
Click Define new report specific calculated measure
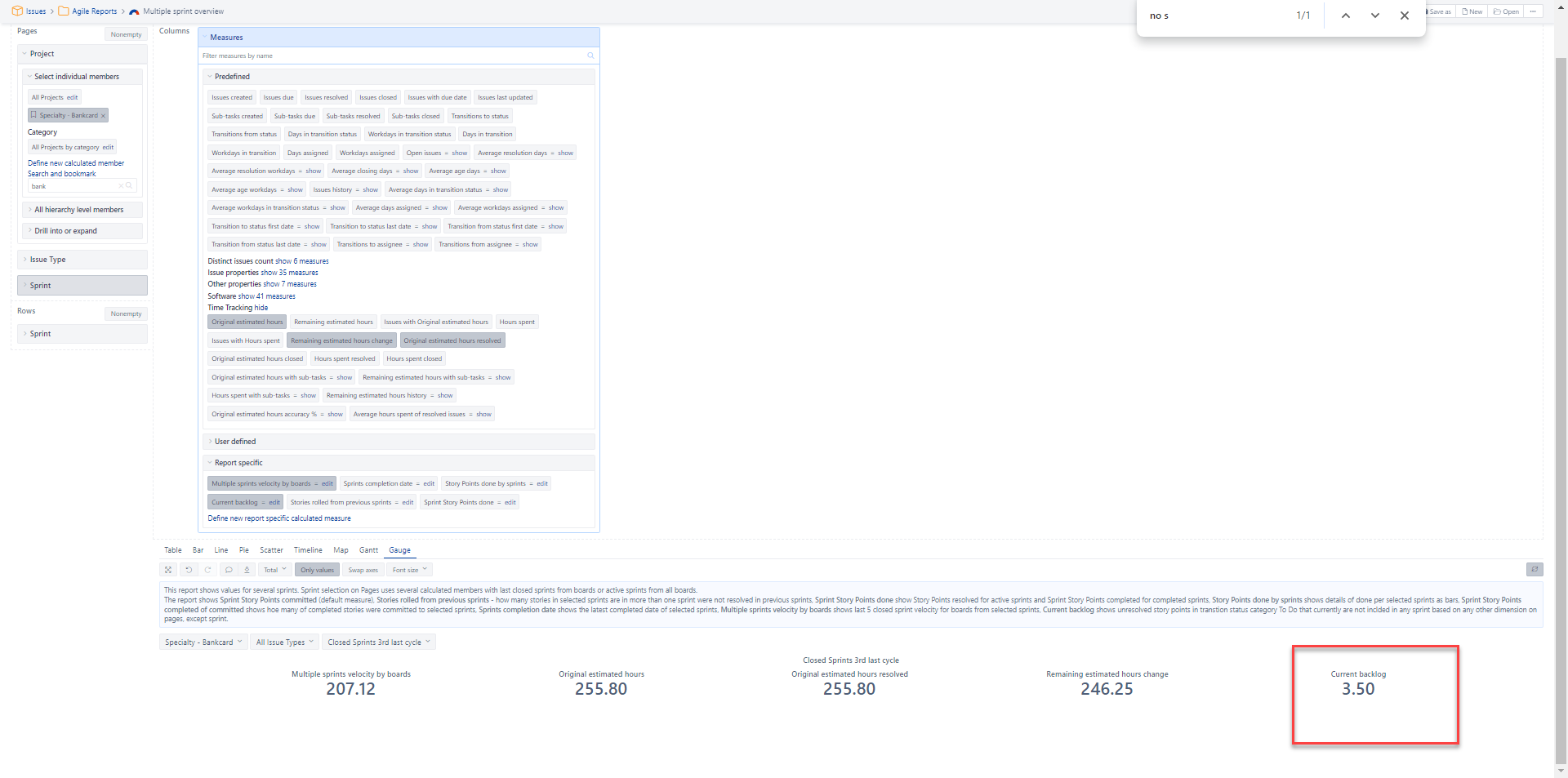pyautogui.click(x=279, y=518)
